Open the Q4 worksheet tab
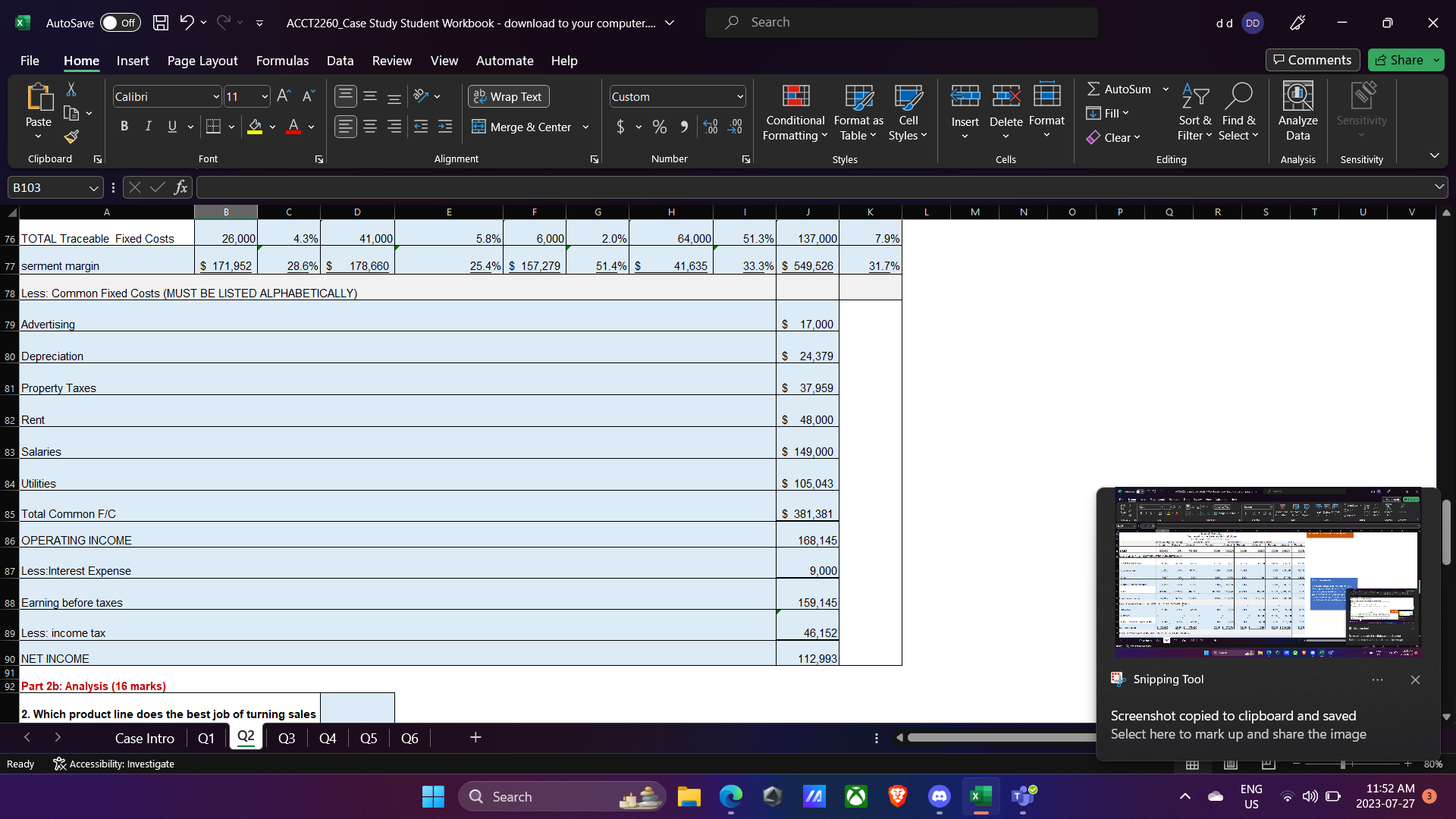This screenshot has width=1456, height=819. pos(328,737)
